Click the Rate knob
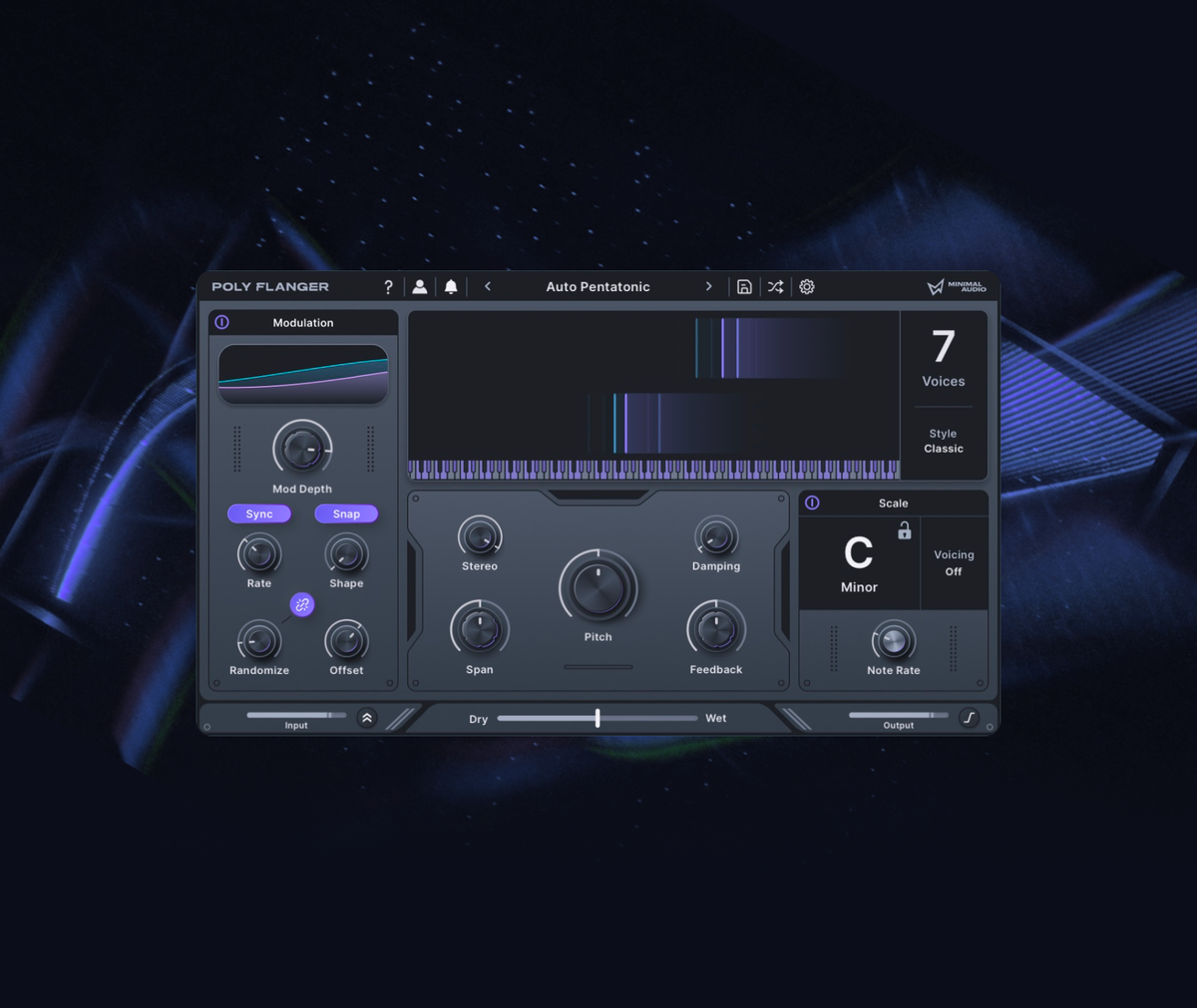This screenshot has height=1008, width=1197. pos(259,553)
